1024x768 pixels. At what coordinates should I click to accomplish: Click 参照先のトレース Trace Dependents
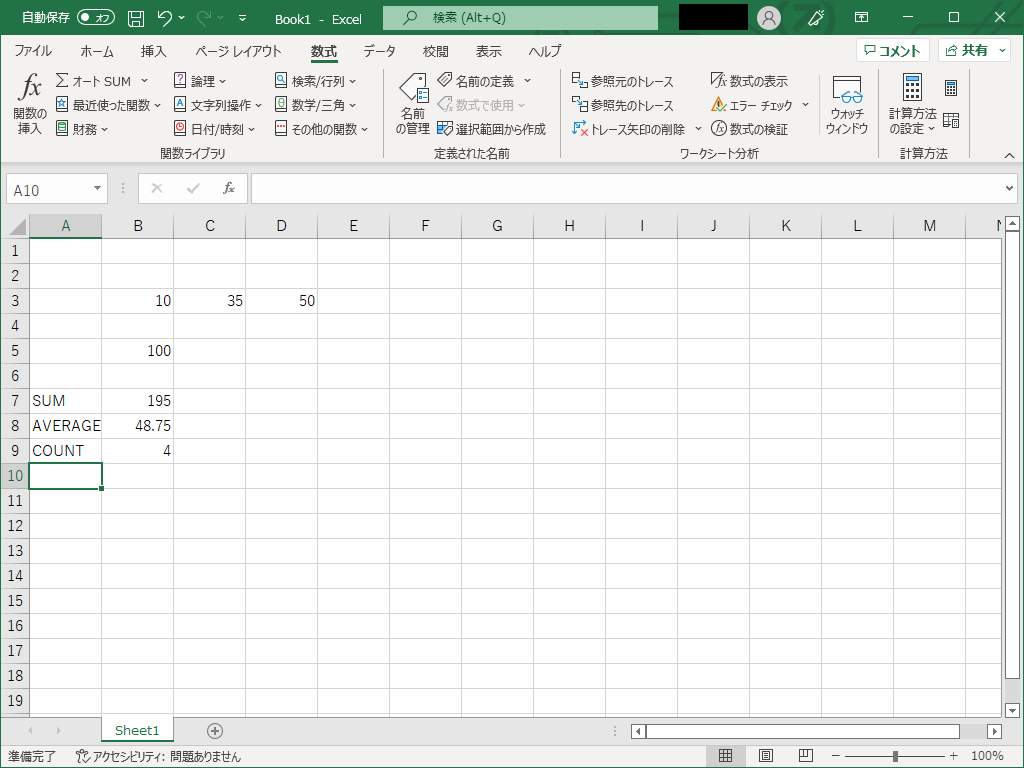pyautogui.click(x=622, y=104)
